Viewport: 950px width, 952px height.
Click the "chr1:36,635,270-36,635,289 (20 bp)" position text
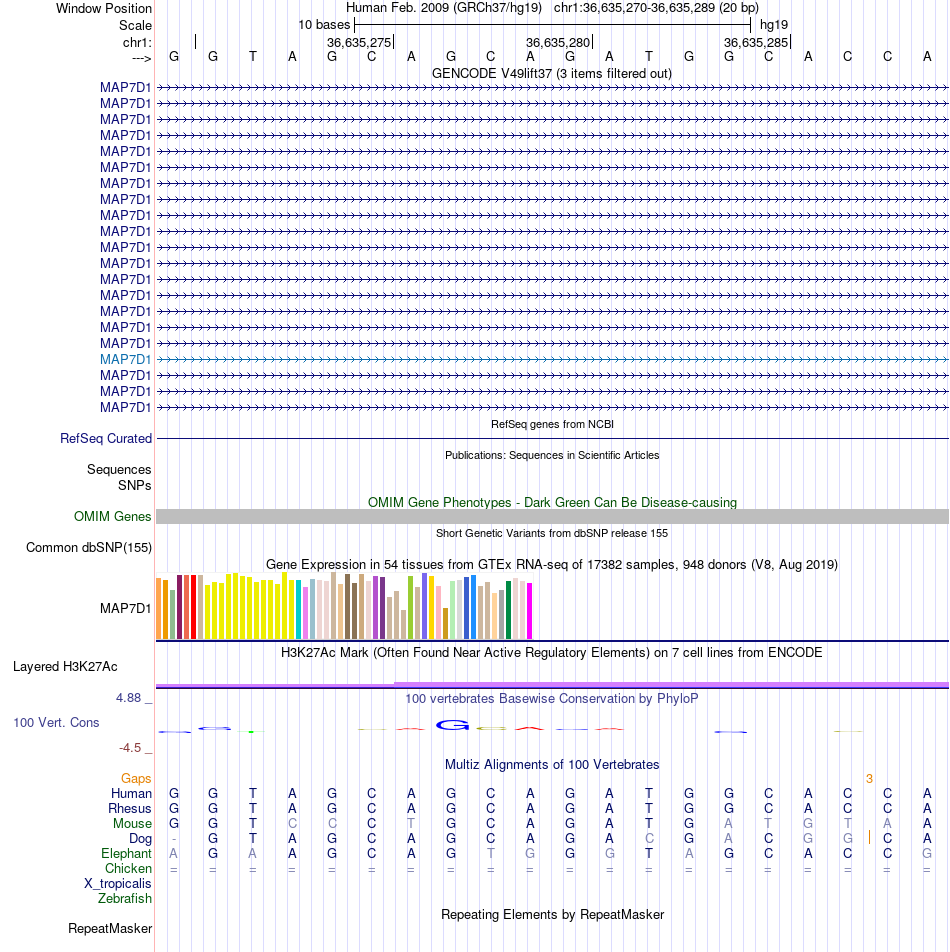coord(656,8)
